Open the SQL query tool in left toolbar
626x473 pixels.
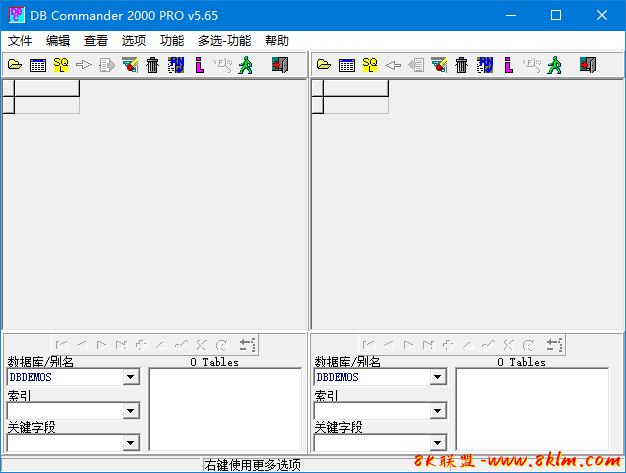click(61, 65)
